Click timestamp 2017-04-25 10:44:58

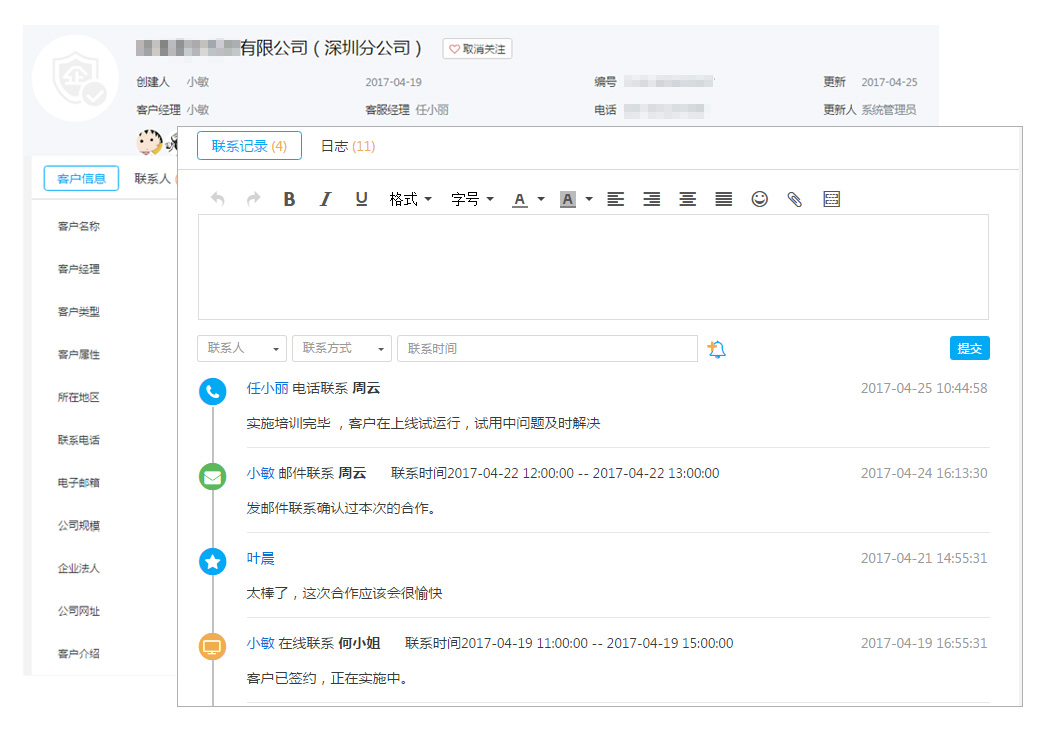(923, 388)
